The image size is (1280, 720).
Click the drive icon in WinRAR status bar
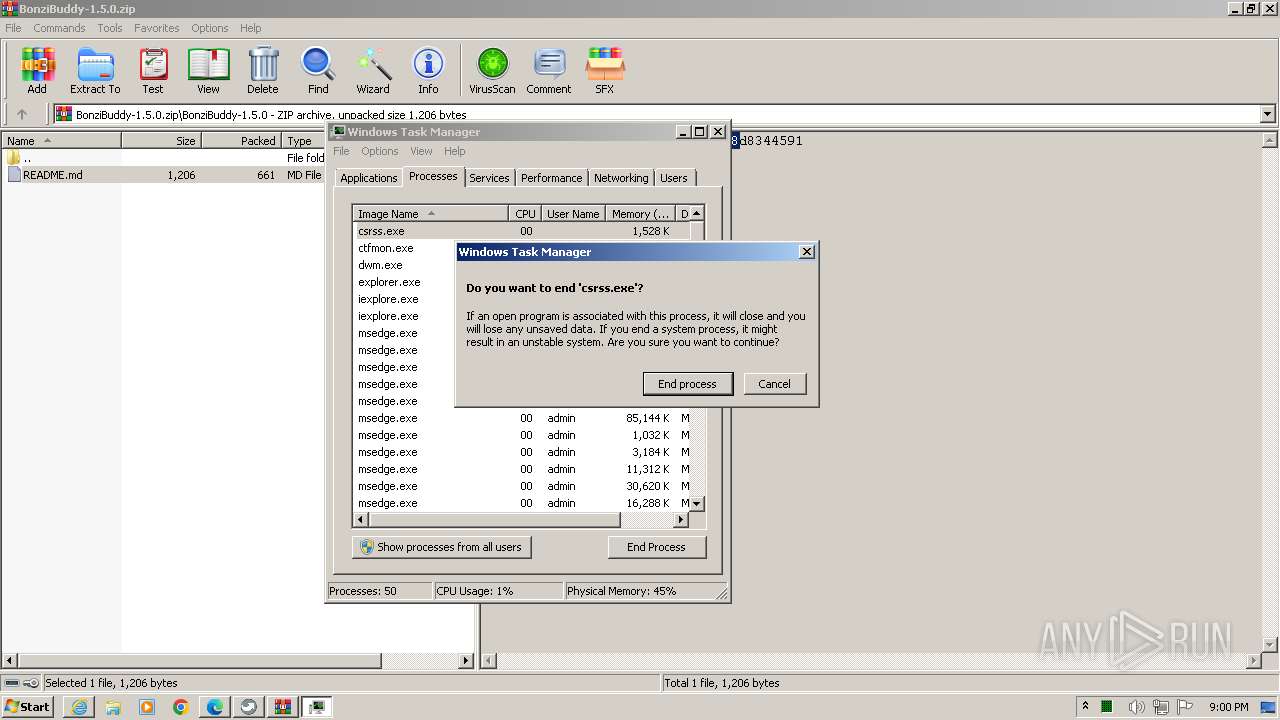(x=12, y=683)
